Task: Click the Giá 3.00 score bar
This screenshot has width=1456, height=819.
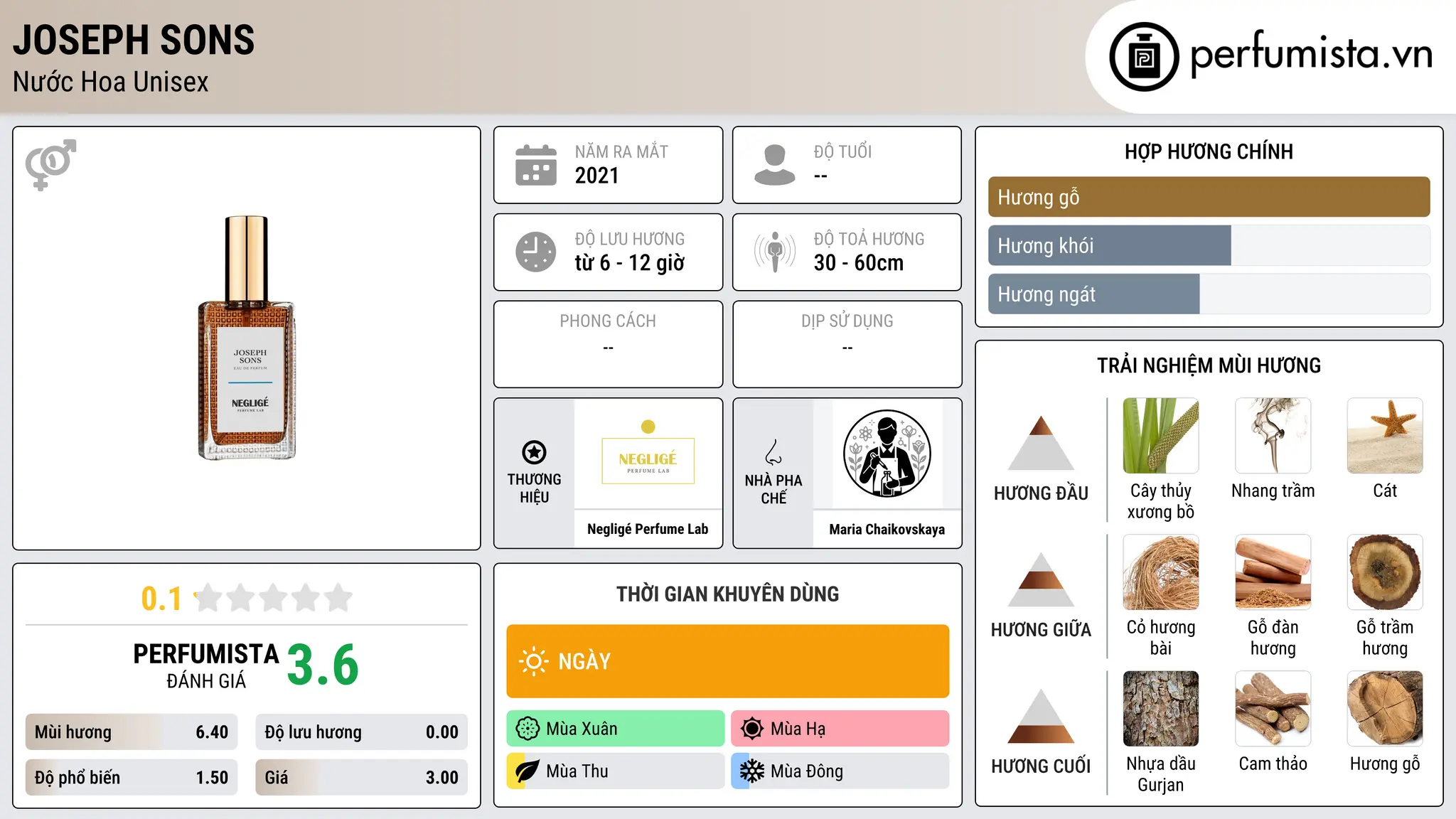Action: pyautogui.click(x=361, y=778)
